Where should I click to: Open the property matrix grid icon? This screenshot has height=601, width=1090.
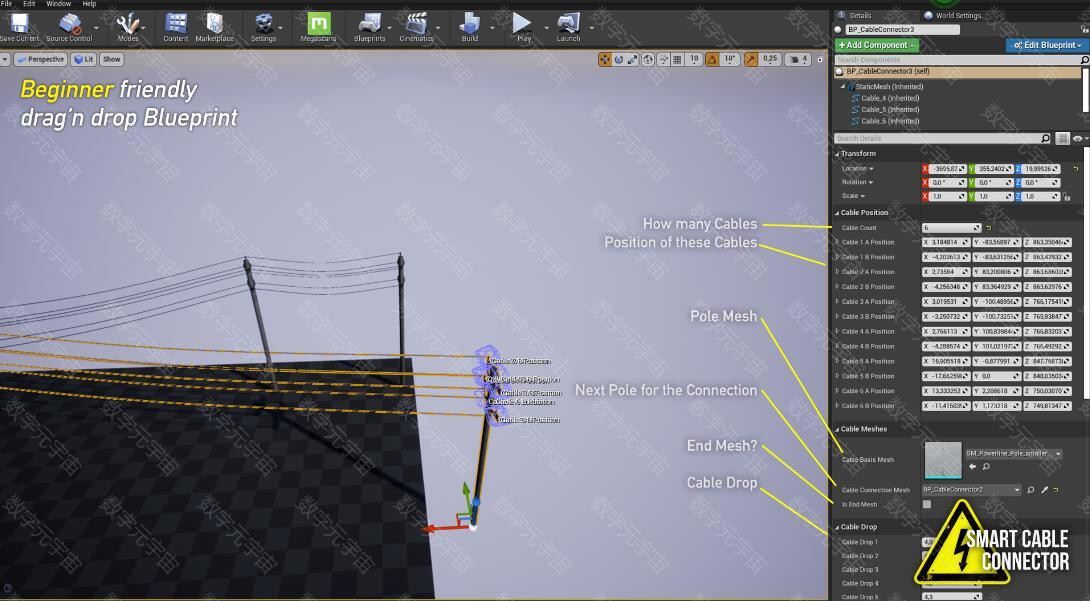coord(1062,139)
